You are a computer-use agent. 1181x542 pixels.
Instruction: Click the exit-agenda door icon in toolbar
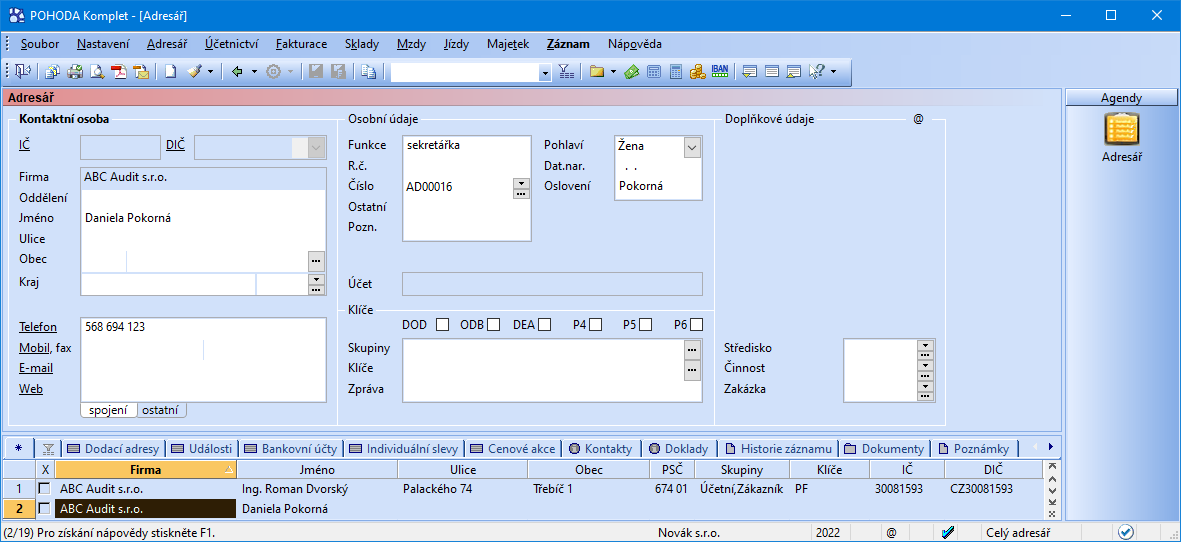[x=23, y=72]
